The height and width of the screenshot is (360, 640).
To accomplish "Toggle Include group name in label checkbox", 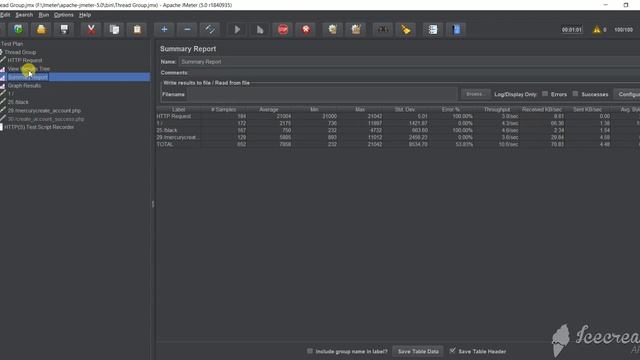I will pos(310,351).
